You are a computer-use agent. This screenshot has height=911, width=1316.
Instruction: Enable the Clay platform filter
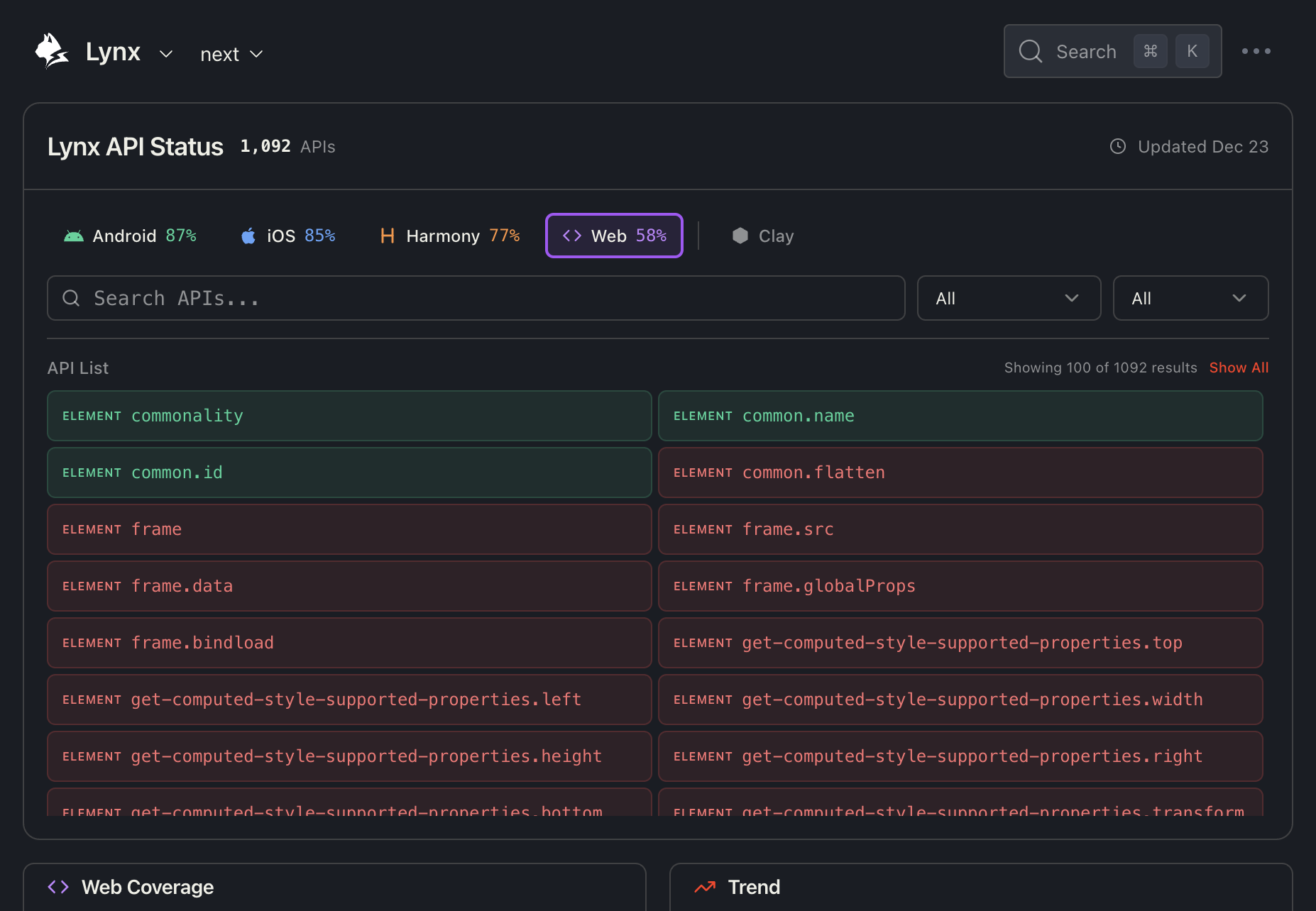(x=762, y=236)
